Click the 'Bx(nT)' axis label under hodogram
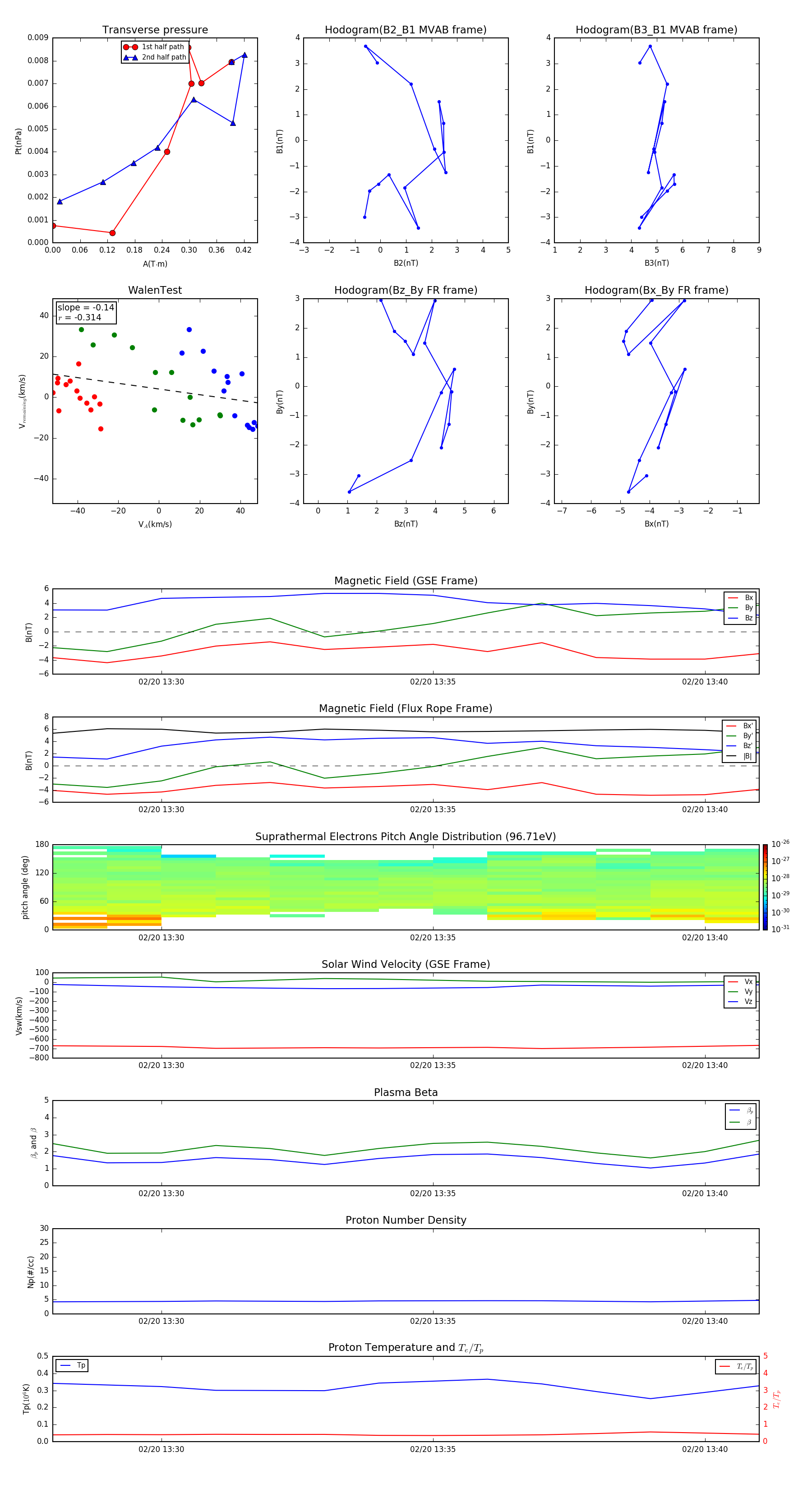 pos(656,524)
